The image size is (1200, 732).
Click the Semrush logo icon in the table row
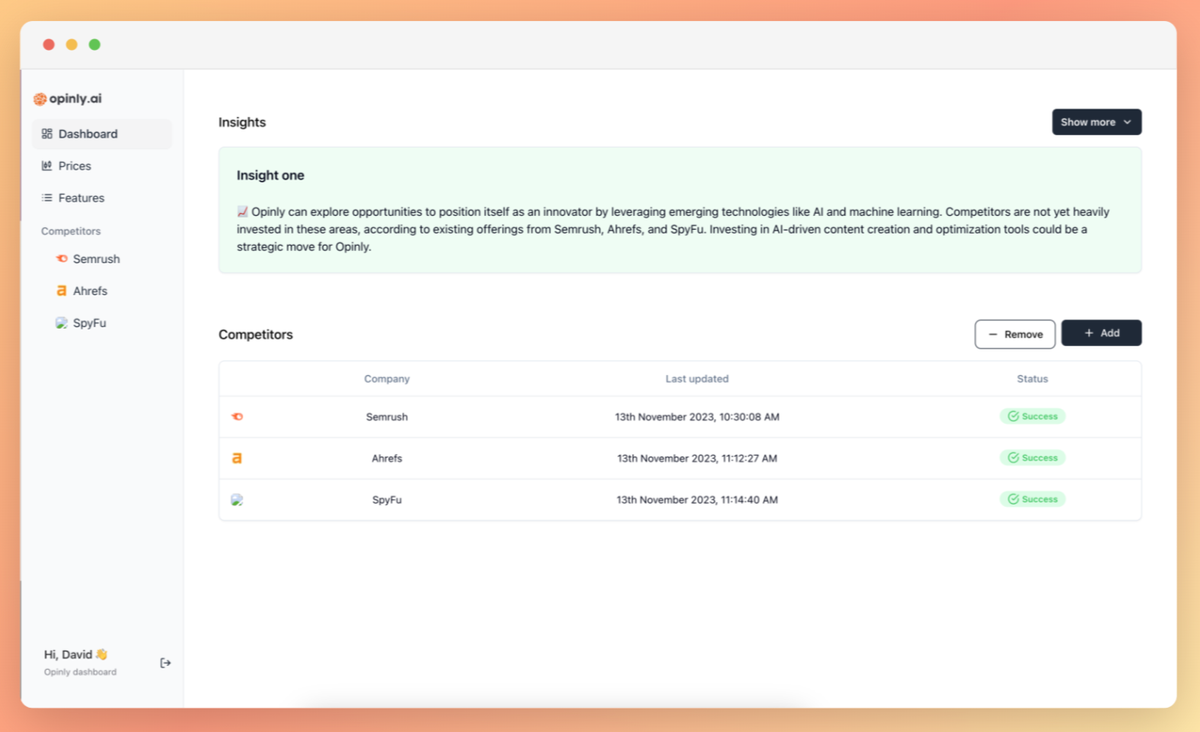pyautogui.click(x=237, y=416)
